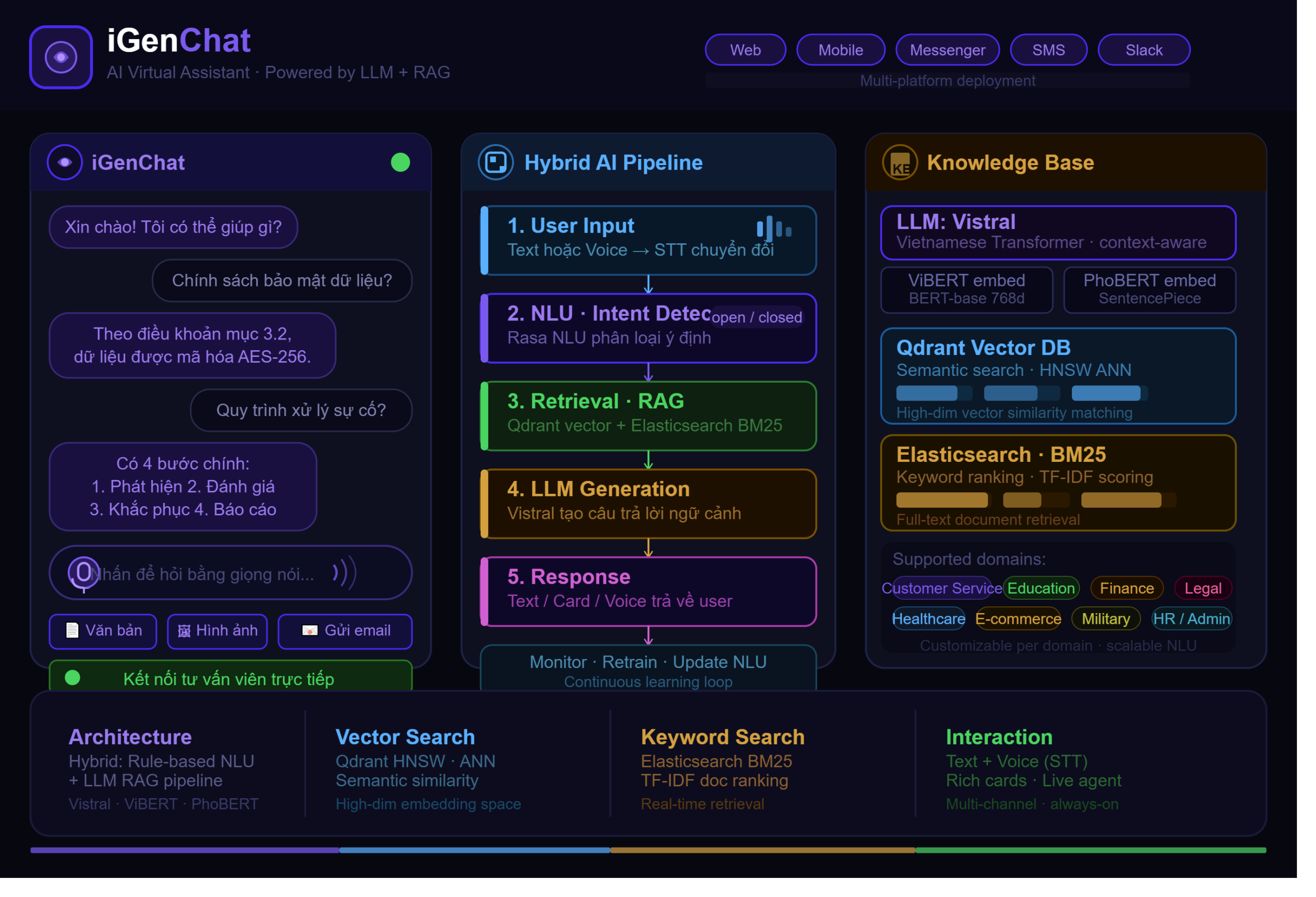Click the Văn bản document button

(x=103, y=631)
